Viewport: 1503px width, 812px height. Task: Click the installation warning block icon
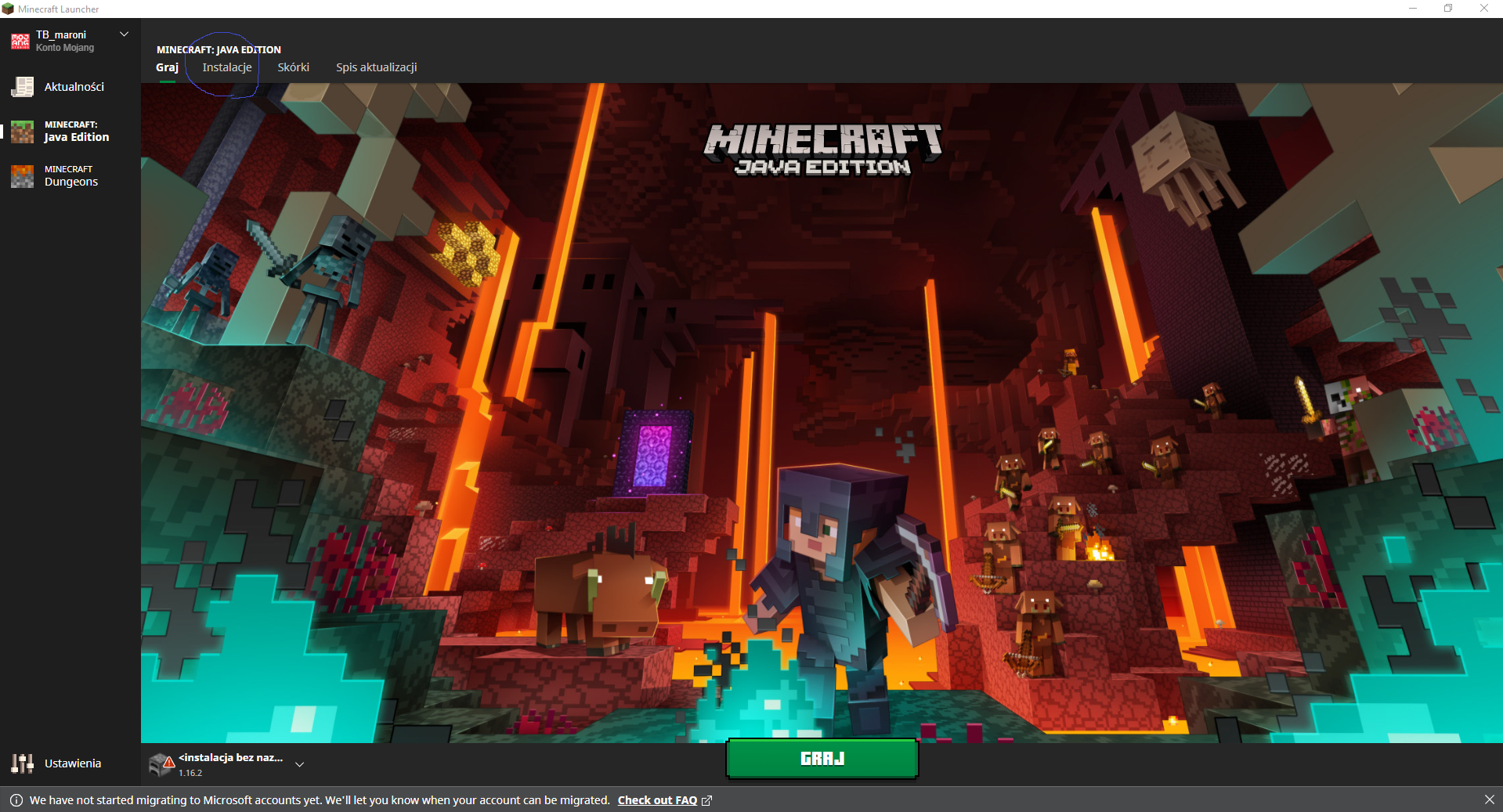point(161,764)
